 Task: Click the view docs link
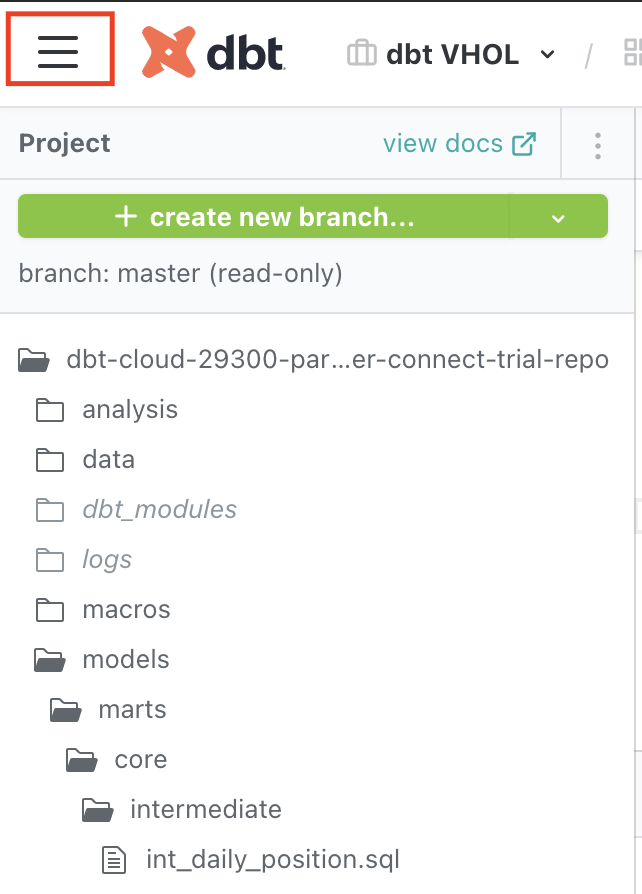(x=459, y=144)
